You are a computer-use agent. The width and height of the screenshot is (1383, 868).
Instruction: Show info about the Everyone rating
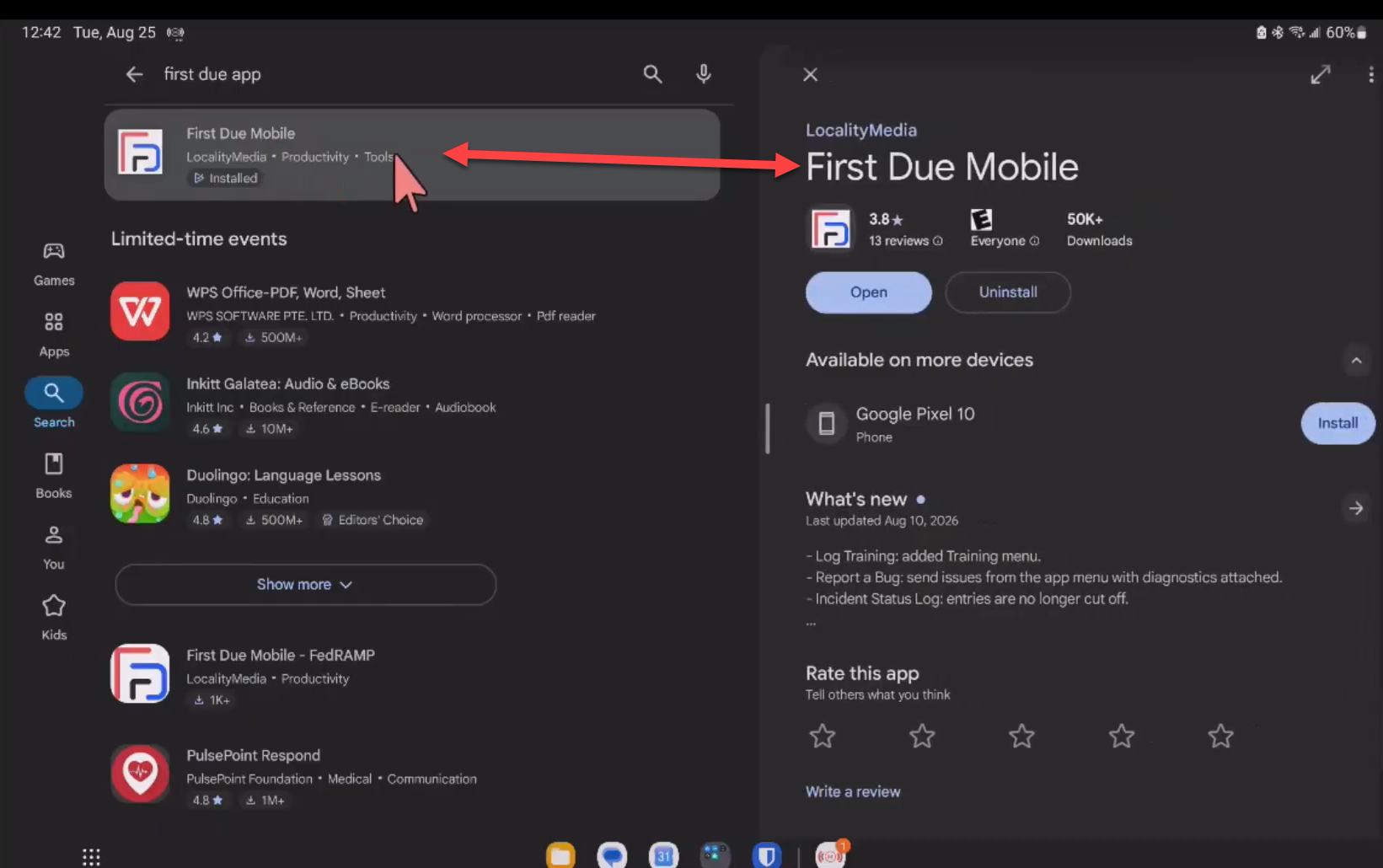[1034, 241]
